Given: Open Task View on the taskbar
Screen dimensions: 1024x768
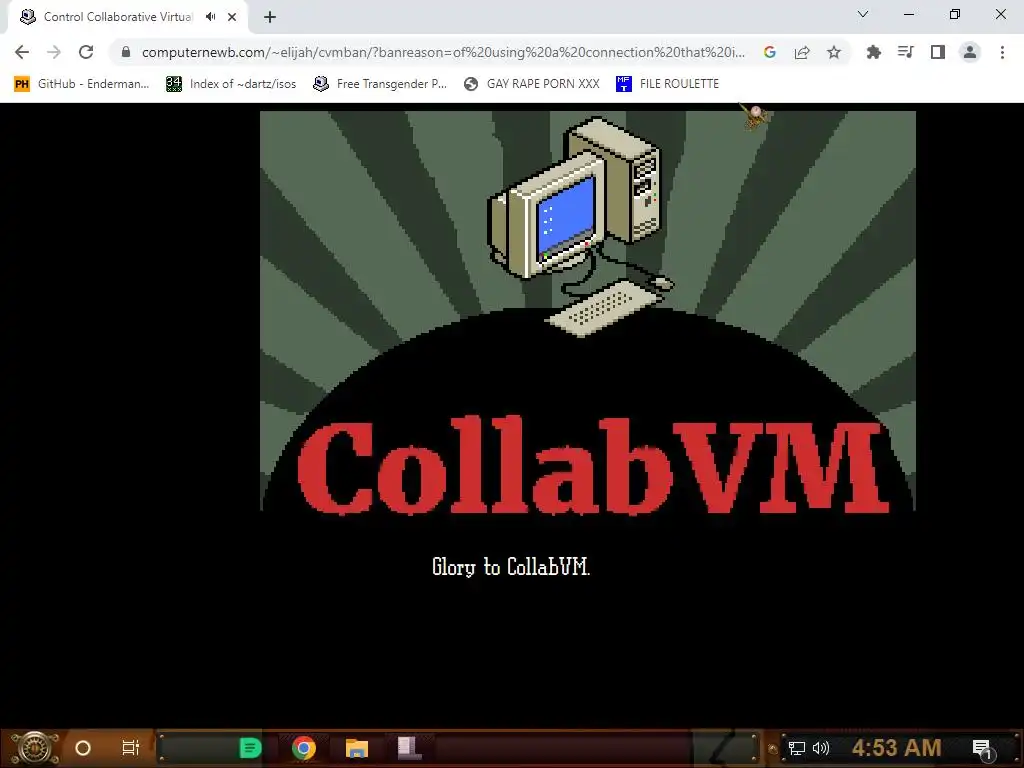Looking at the screenshot, I should [x=131, y=748].
